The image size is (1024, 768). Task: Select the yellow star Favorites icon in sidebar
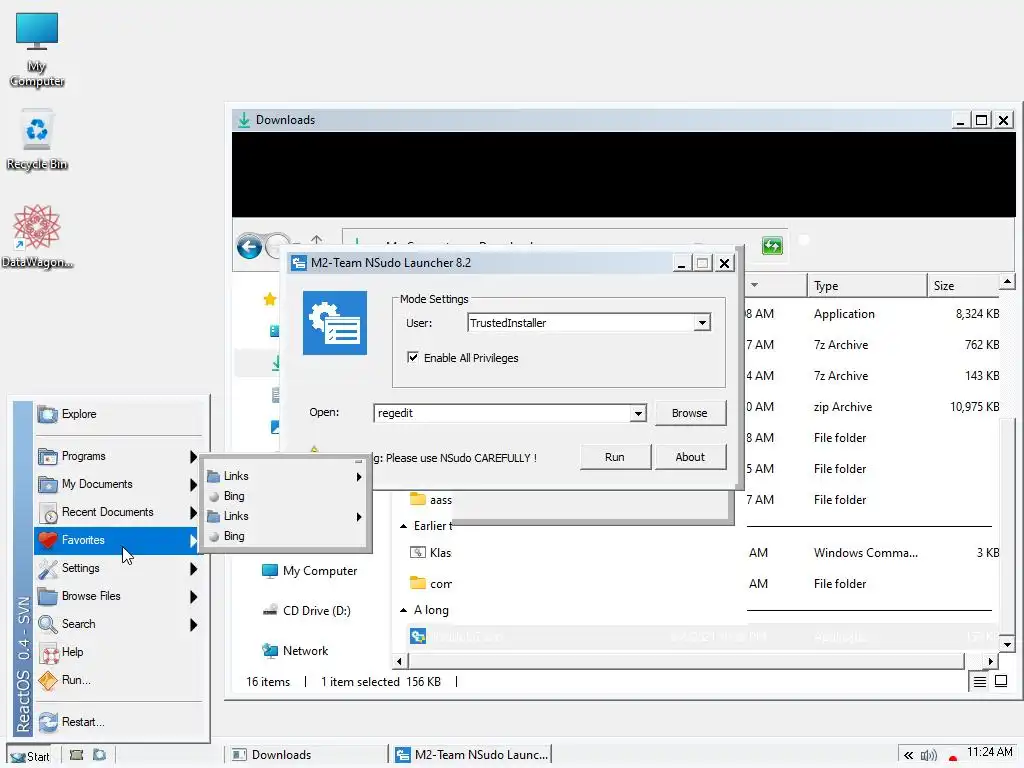(x=270, y=299)
